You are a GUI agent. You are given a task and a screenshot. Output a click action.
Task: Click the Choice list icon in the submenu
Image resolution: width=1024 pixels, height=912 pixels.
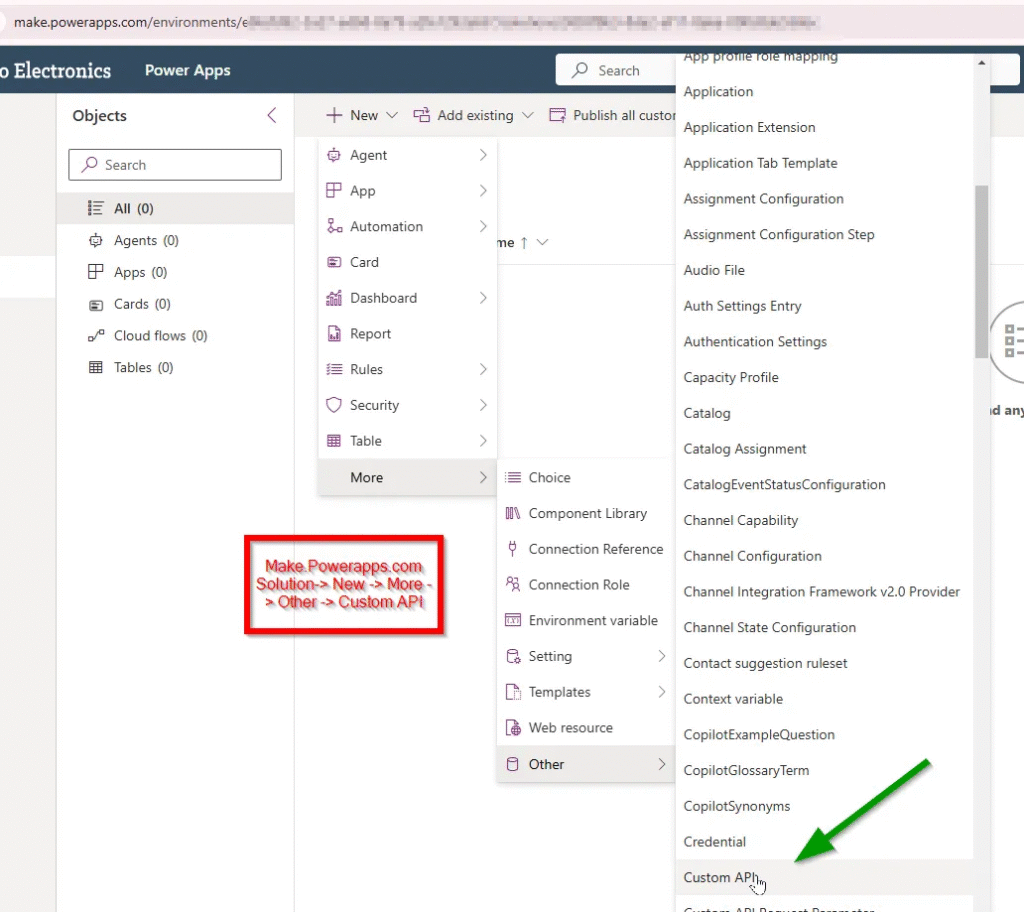pyautogui.click(x=513, y=478)
